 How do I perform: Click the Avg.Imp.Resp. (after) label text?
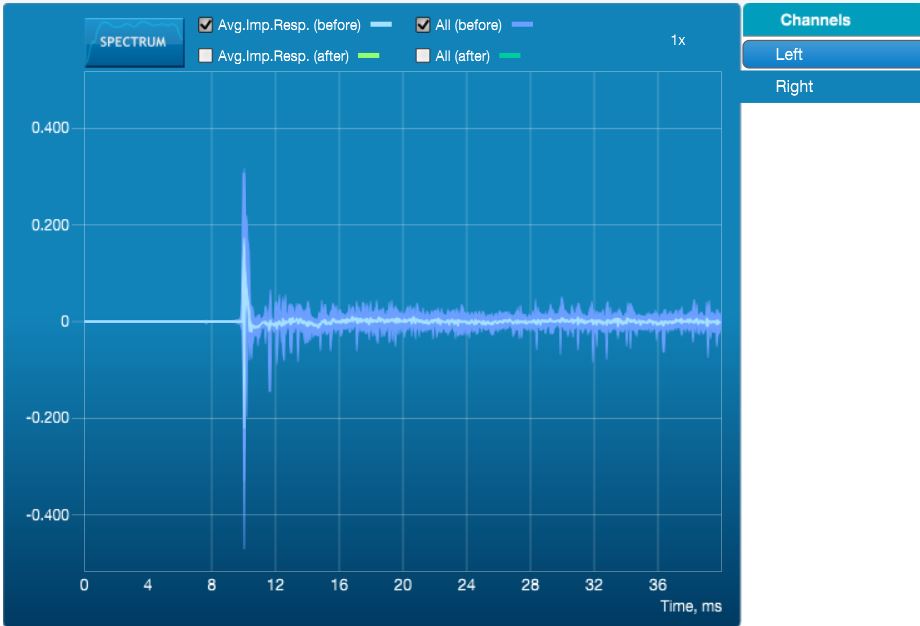(283, 56)
